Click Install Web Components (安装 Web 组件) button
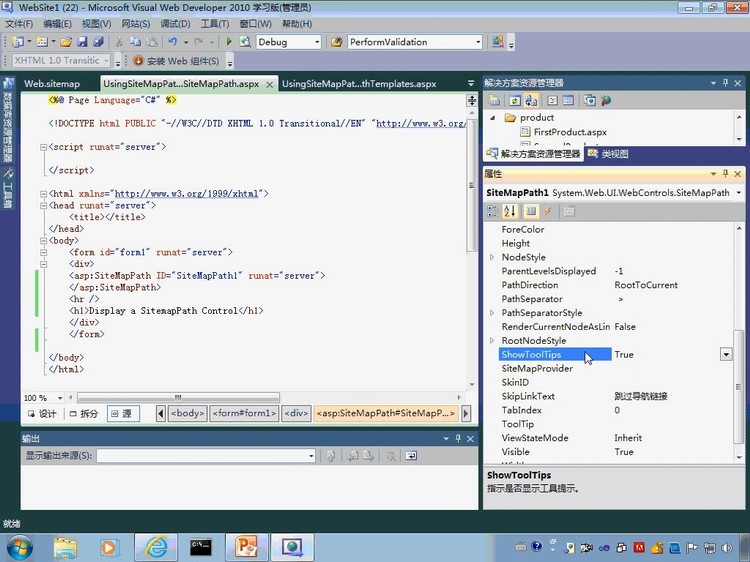750x562 pixels. [176, 61]
